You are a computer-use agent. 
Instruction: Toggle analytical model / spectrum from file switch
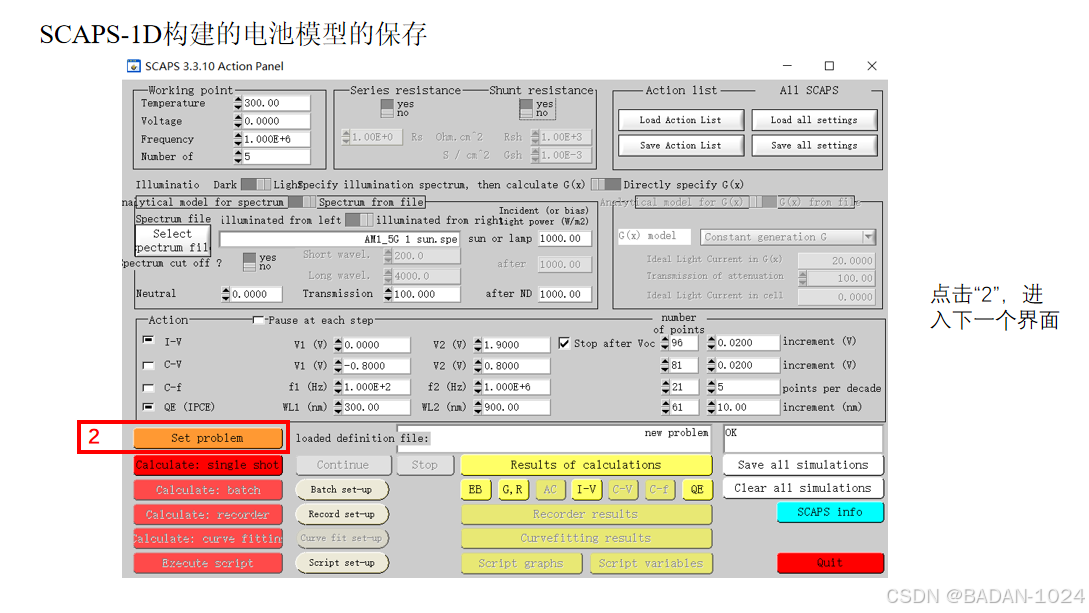[x=302, y=202]
